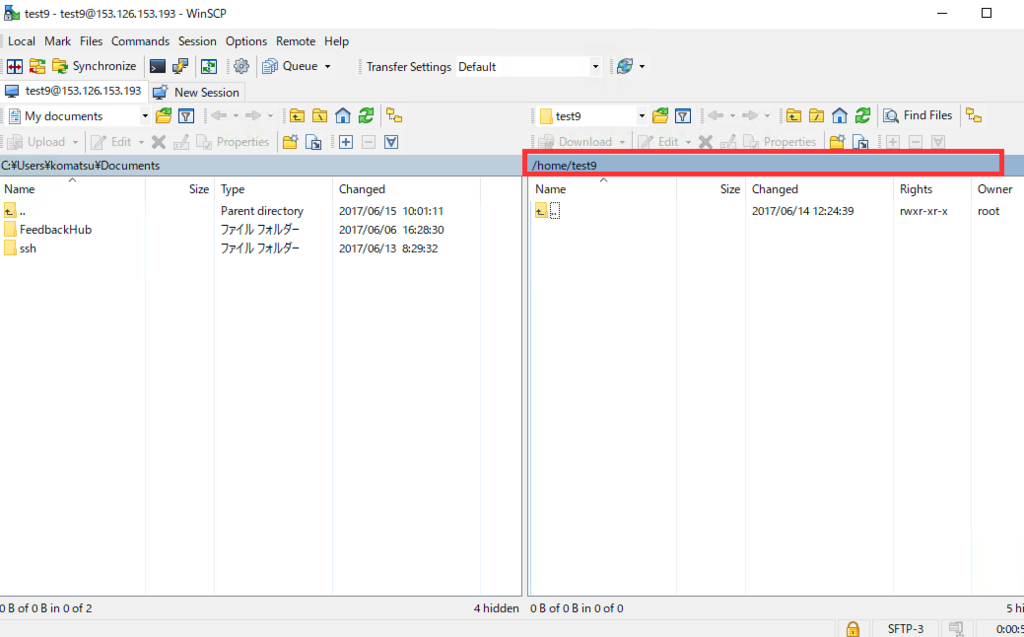1024x637 pixels.
Task: Sort remote panel by Changed column header
Action: (x=819, y=189)
